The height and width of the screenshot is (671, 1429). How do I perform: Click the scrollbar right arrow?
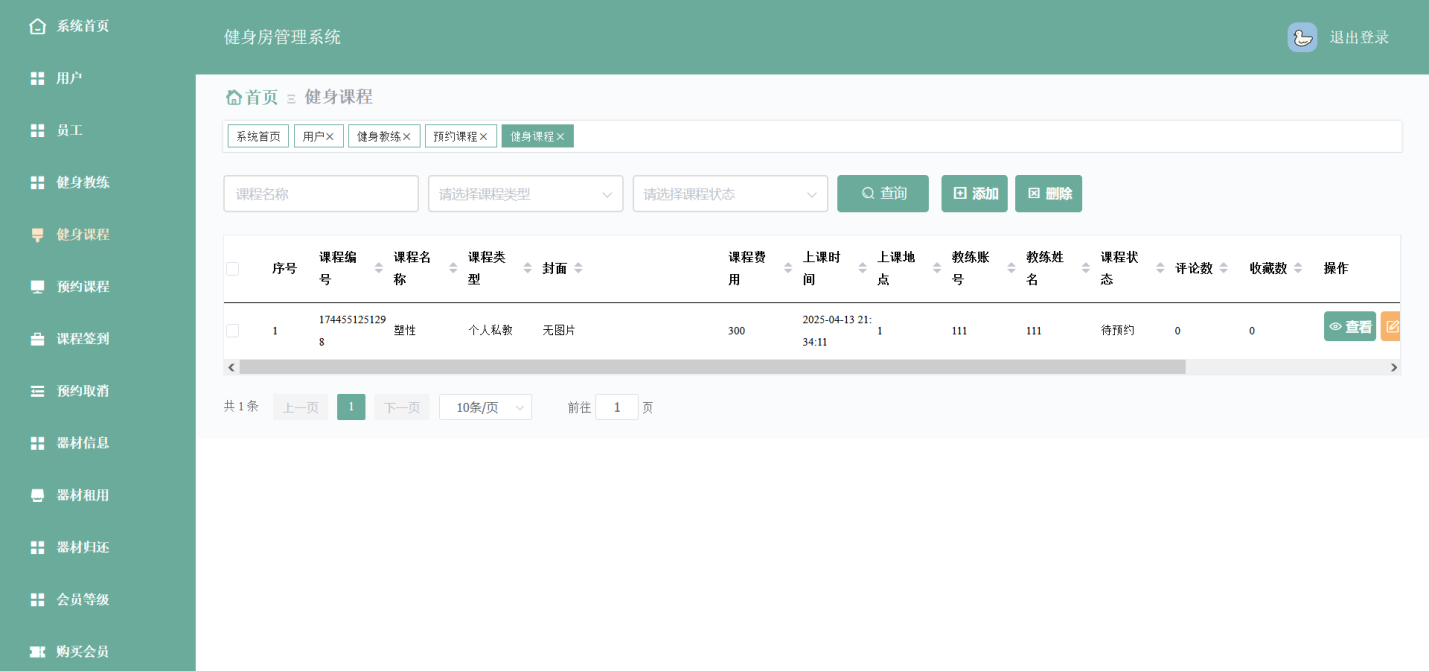click(x=1393, y=367)
